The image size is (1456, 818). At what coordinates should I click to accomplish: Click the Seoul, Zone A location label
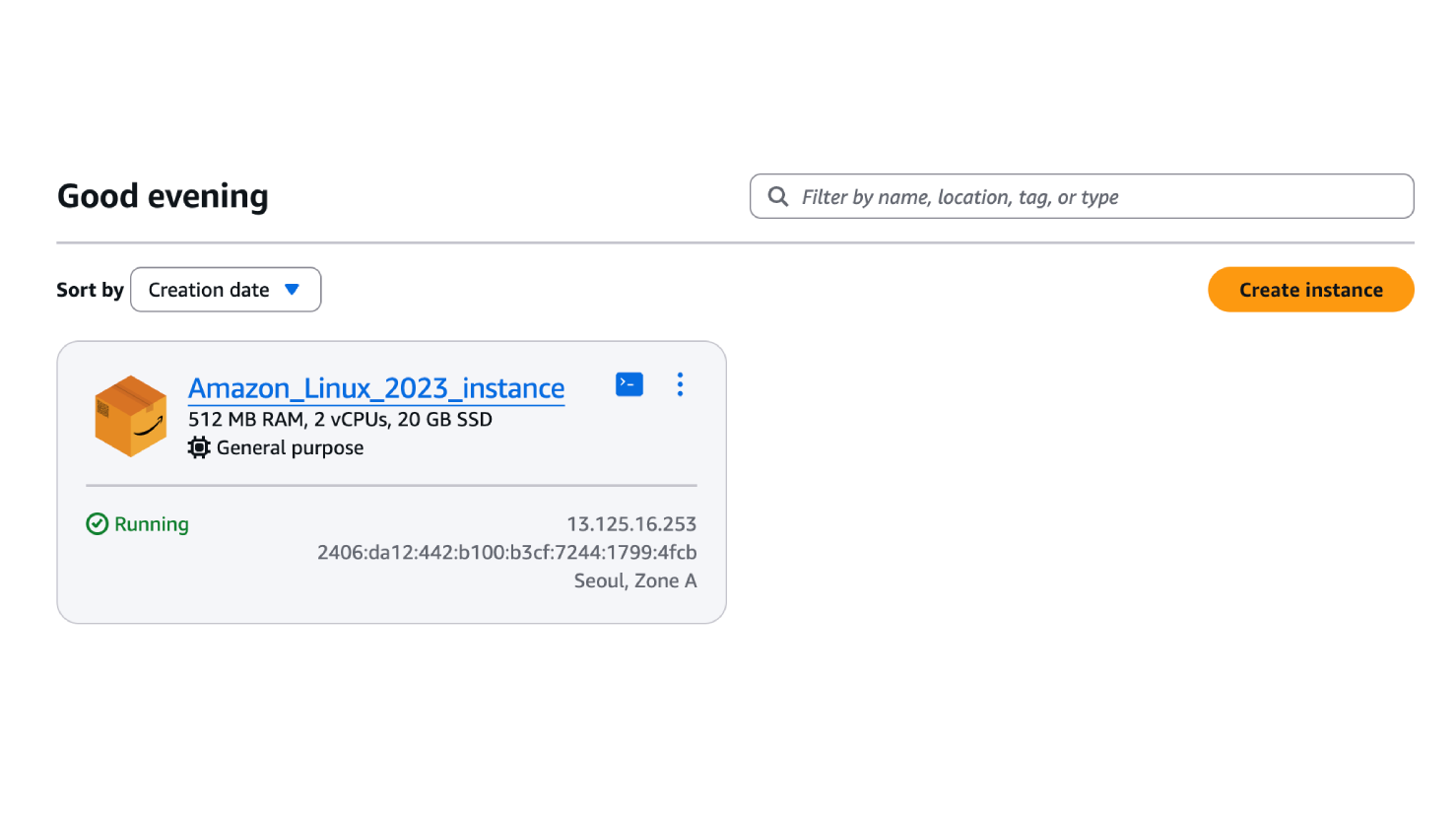(x=634, y=580)
